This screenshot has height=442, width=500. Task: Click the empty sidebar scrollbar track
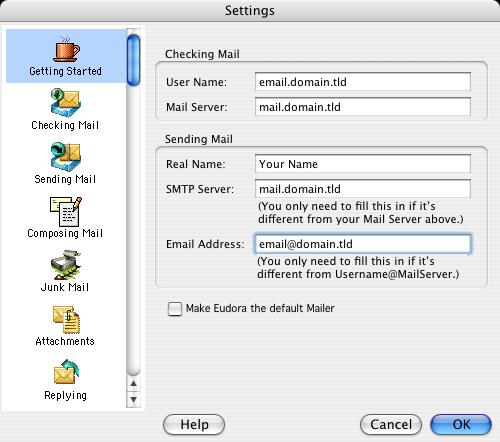coord(133,230)
